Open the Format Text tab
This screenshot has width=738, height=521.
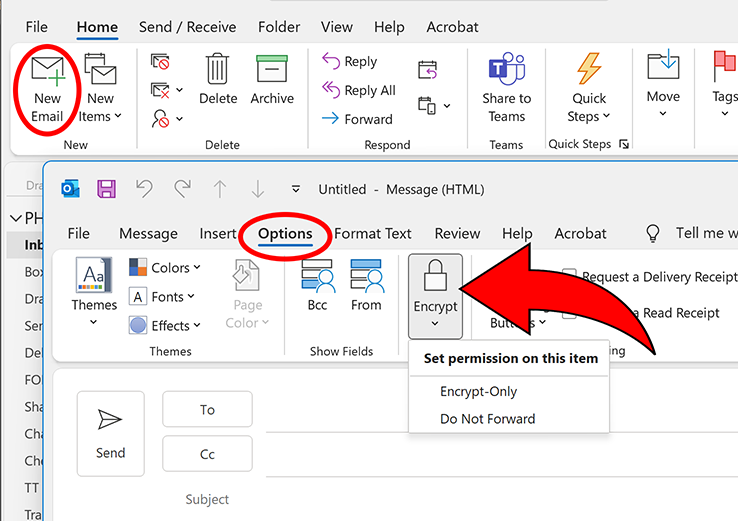(x=373, y=233)
